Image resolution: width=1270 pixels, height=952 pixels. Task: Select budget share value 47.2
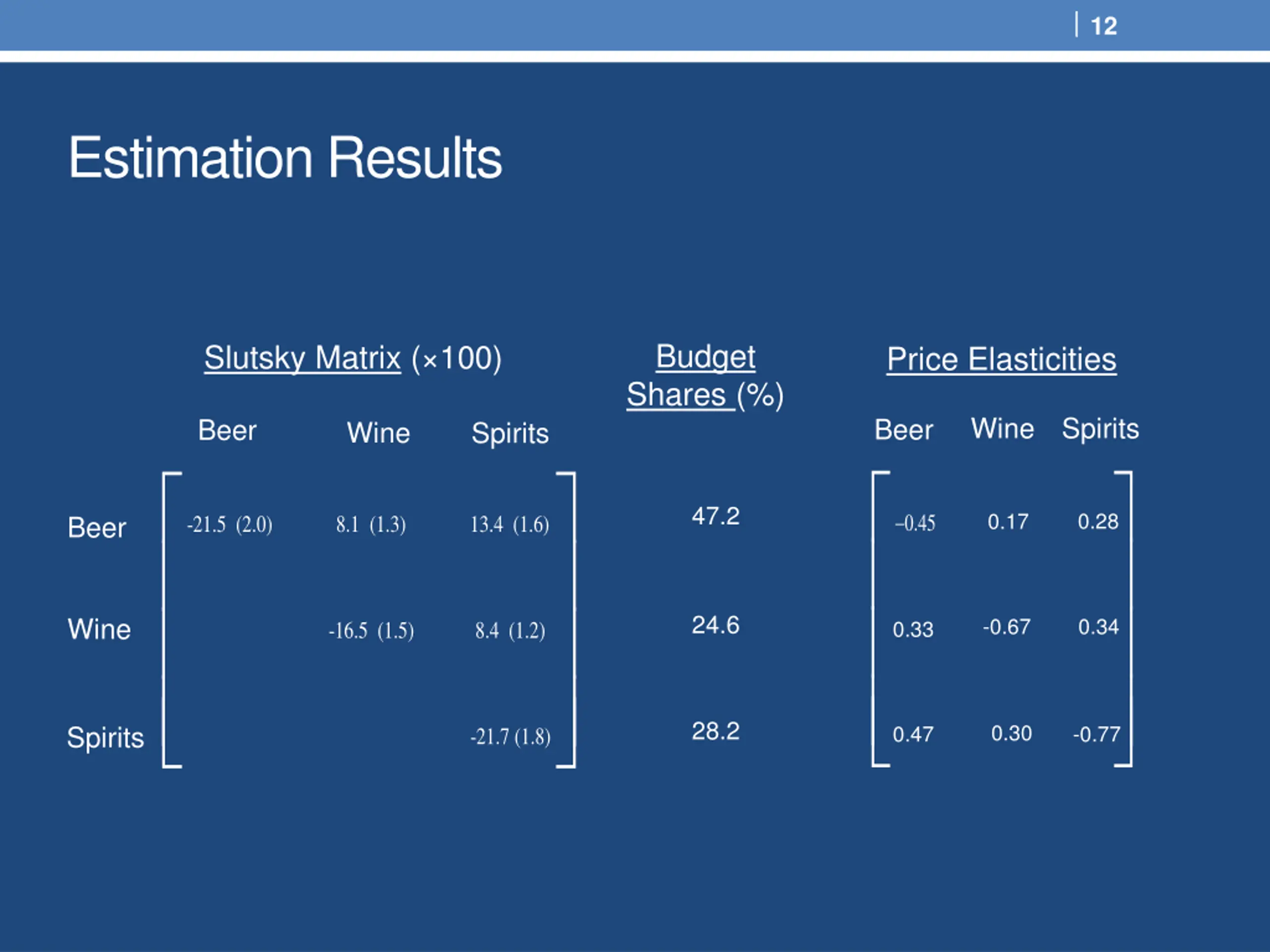point(715,516)
